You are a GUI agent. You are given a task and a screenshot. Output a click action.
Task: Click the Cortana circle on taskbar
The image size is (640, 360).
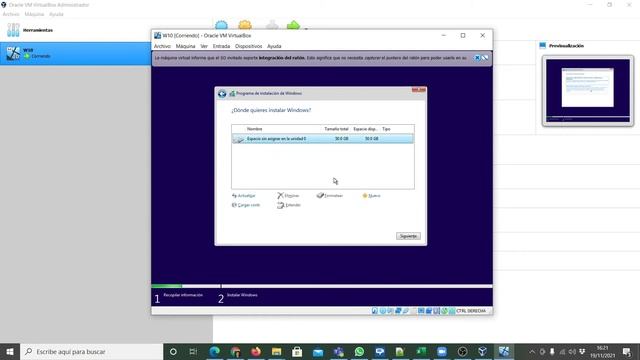coord(173,351)
